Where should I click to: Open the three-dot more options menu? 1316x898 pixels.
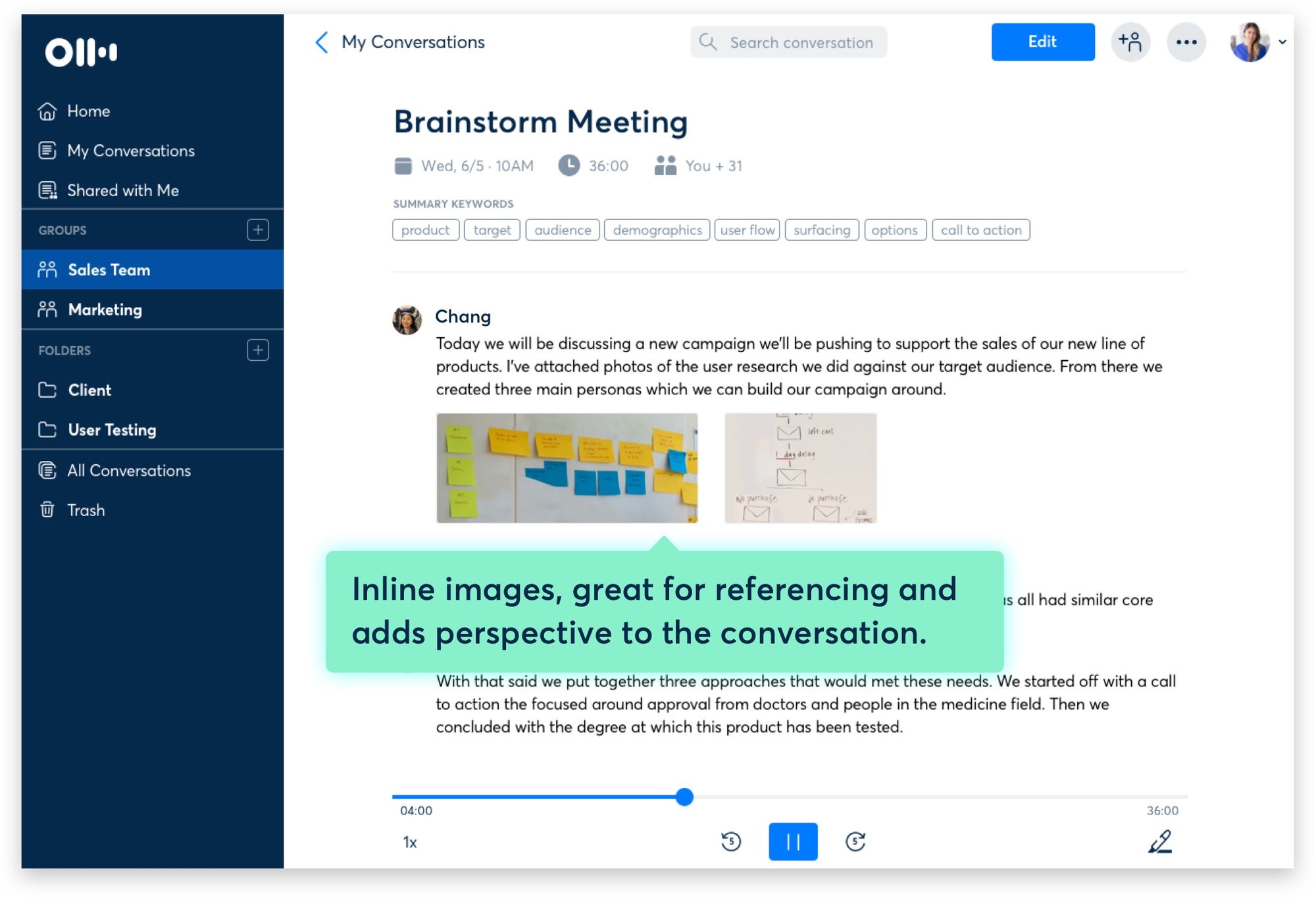[1186, 42]
